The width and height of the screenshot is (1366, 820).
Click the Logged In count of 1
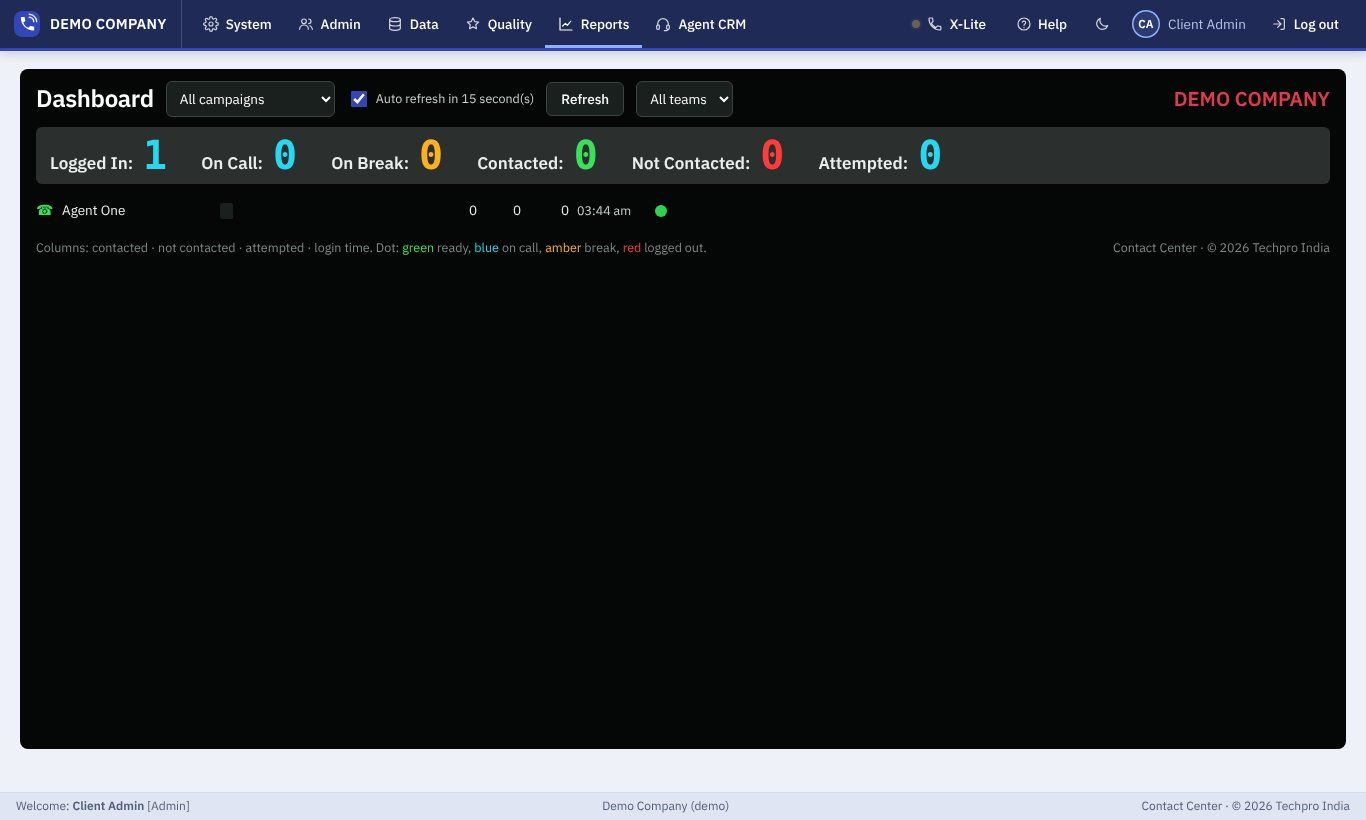tap(155, 155)
